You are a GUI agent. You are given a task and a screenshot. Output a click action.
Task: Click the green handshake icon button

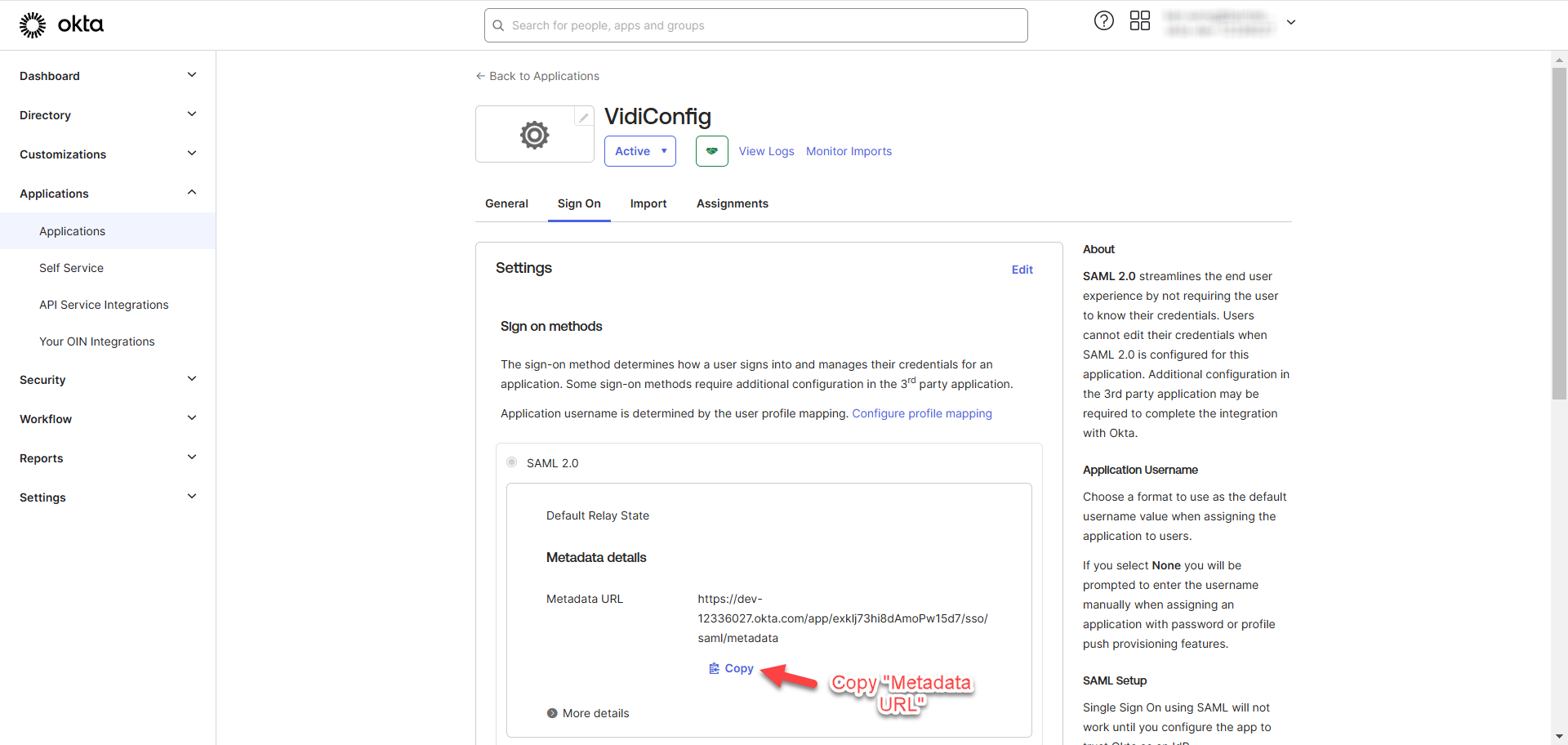(711, 151)
